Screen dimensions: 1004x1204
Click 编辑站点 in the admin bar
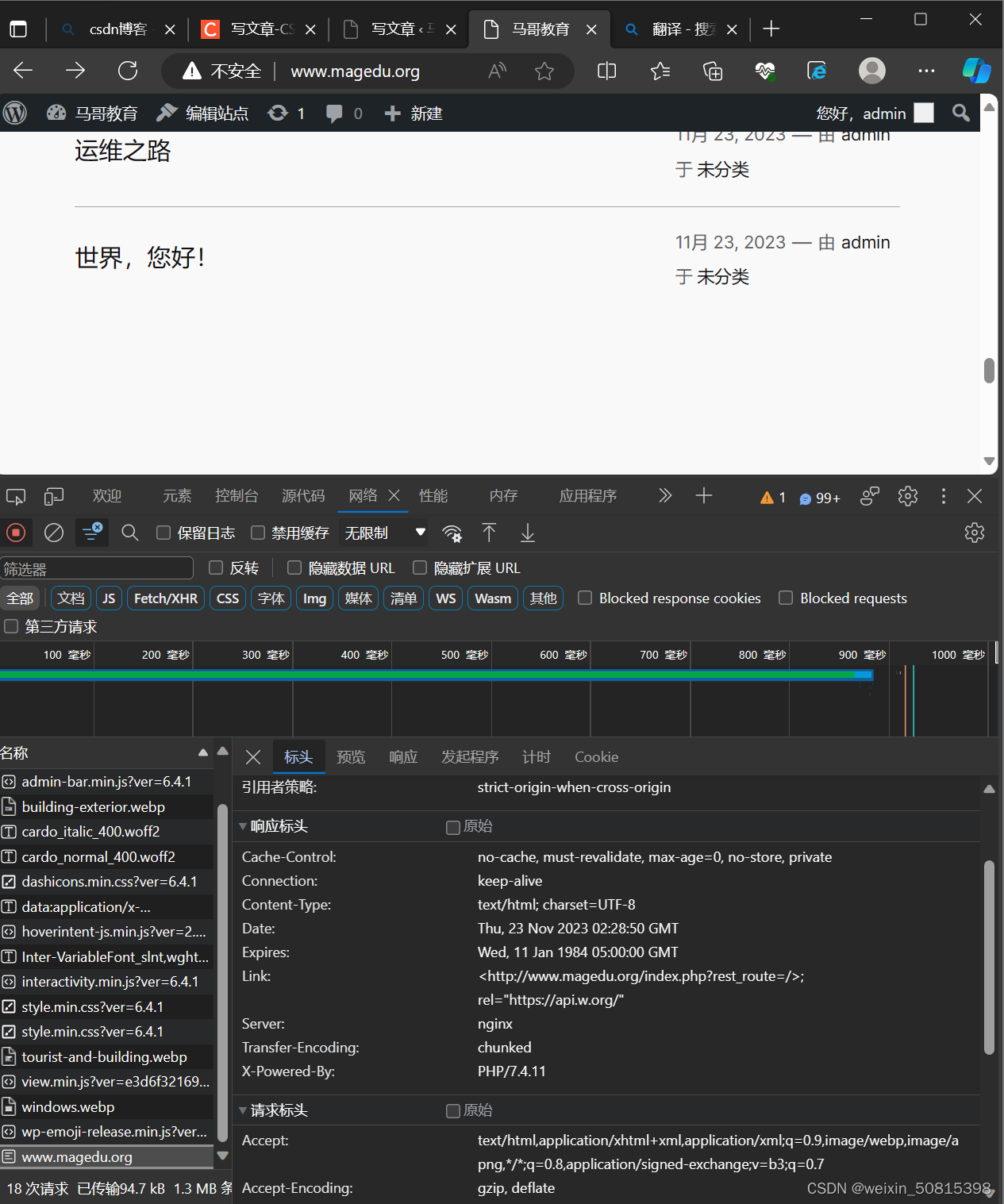pos(217,113)
